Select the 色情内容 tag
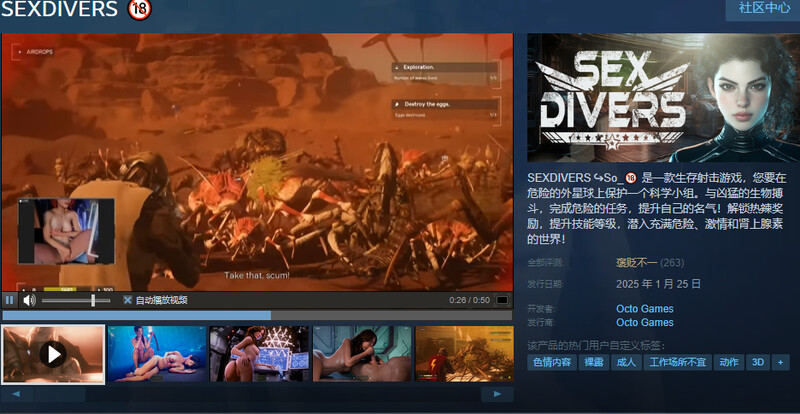The image size is (800, 414). (x=552, y=362)
